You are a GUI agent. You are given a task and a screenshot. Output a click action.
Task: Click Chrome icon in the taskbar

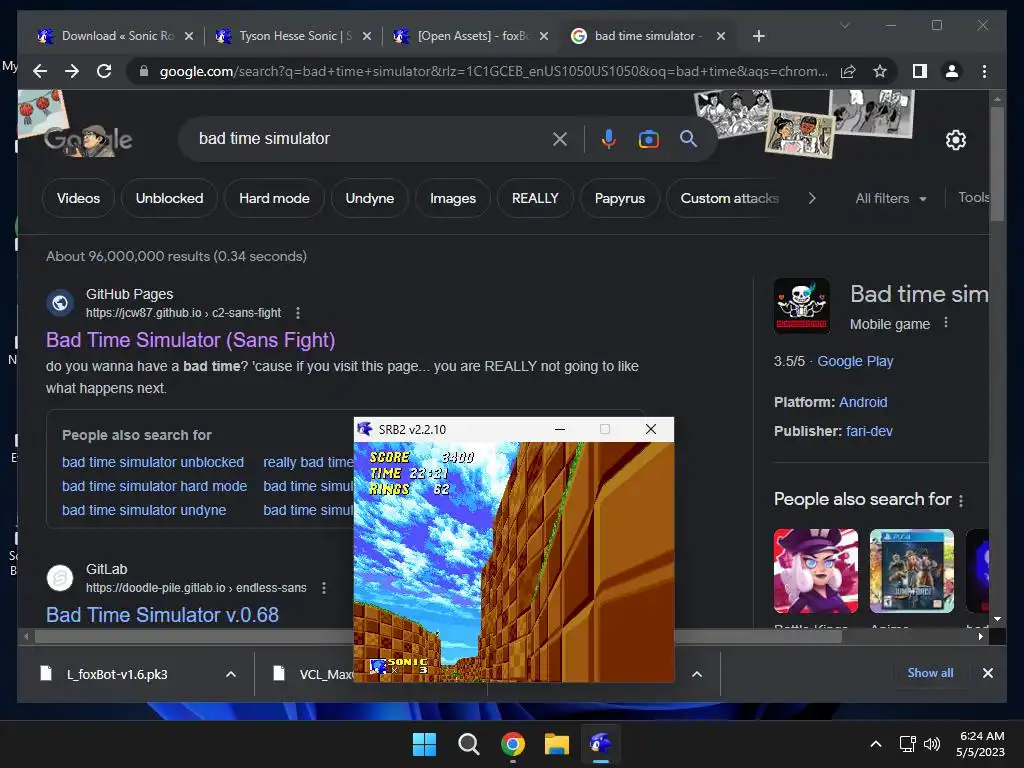(513, 744)
